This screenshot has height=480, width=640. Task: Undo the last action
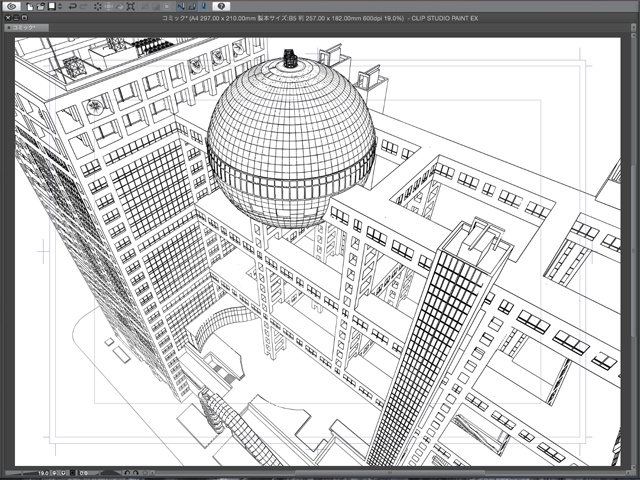tap(73, 7)
